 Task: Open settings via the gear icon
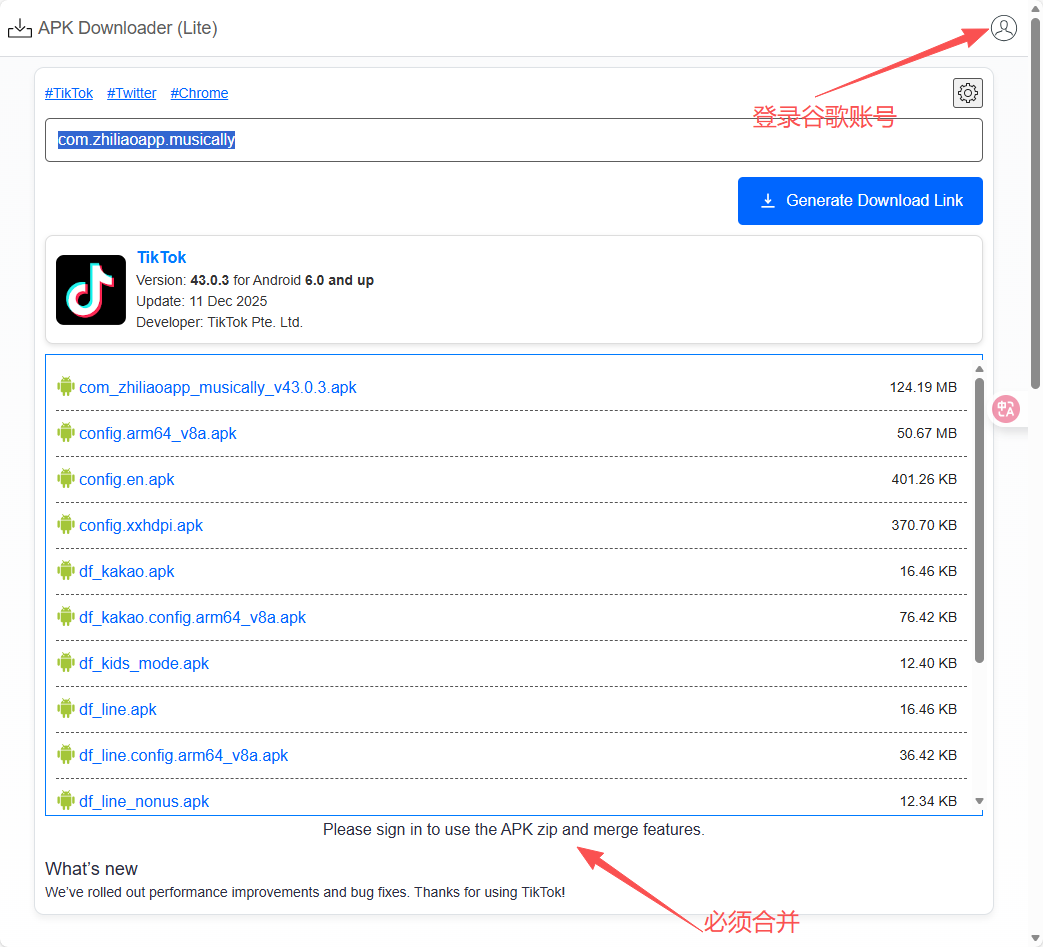tap(967, 93)
